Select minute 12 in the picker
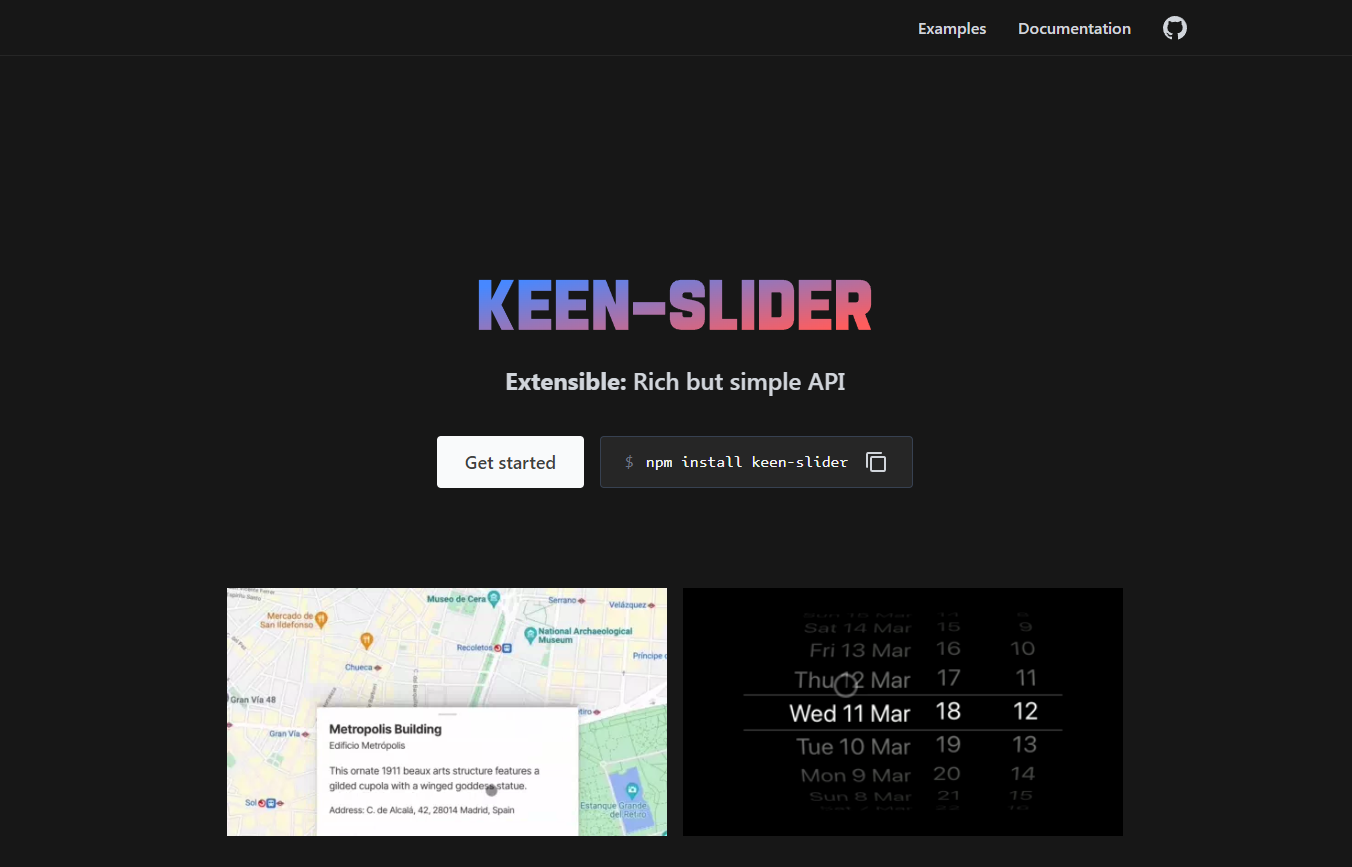The width and height of the screenshot is (1352, 867). 1025,711
